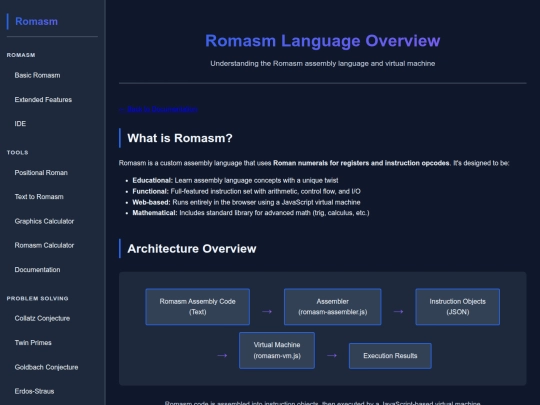Click the Architecture Overview heading
This screenshot has height=405, width=540.
pos(192,249)
